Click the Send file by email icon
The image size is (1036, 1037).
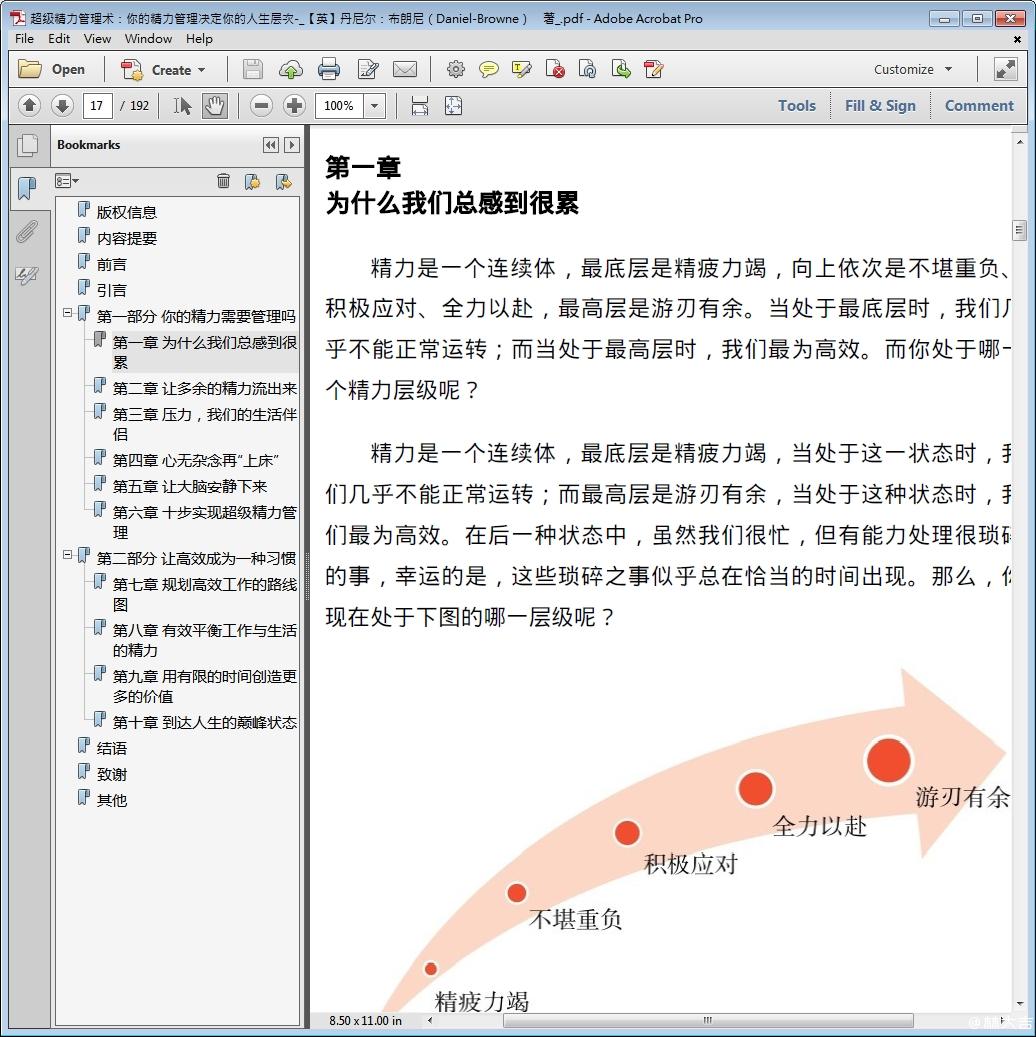click(404, 69)
